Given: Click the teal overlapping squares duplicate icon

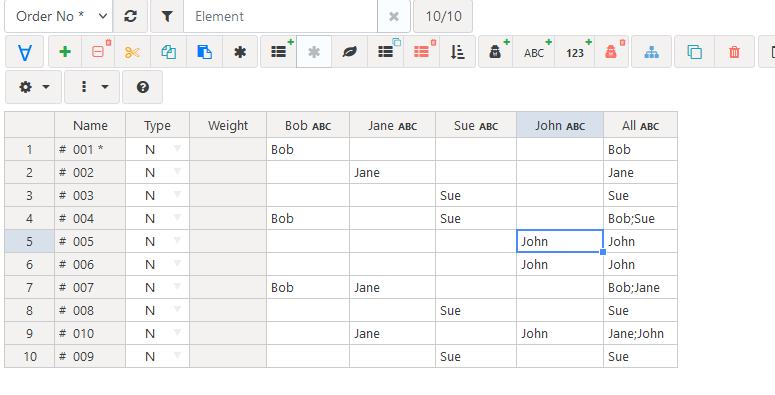Looking at the screenshot, I should coord(694,51).
